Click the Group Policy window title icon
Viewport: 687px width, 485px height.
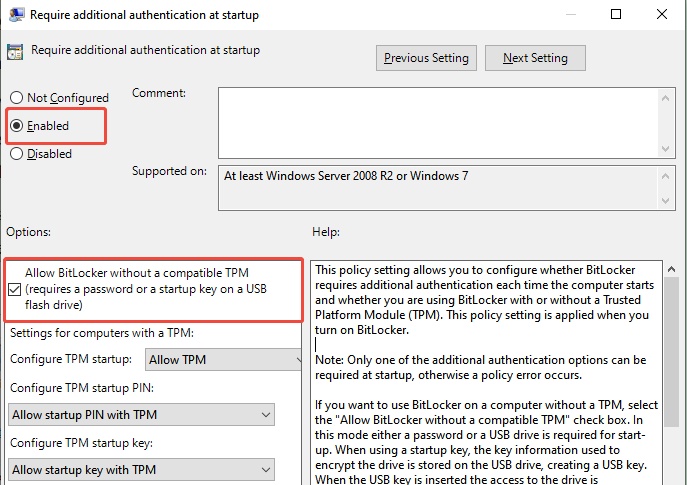point(17,14)
